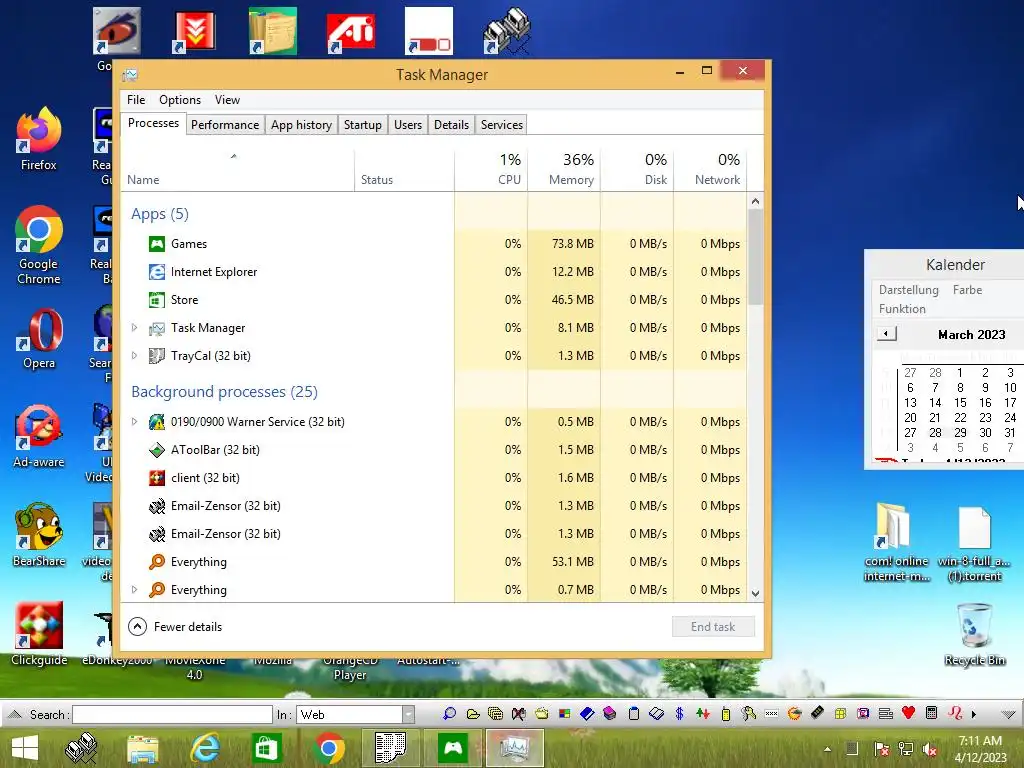Select the Store process icon
The image size is (1024, 768).
[x=157, y=300]
